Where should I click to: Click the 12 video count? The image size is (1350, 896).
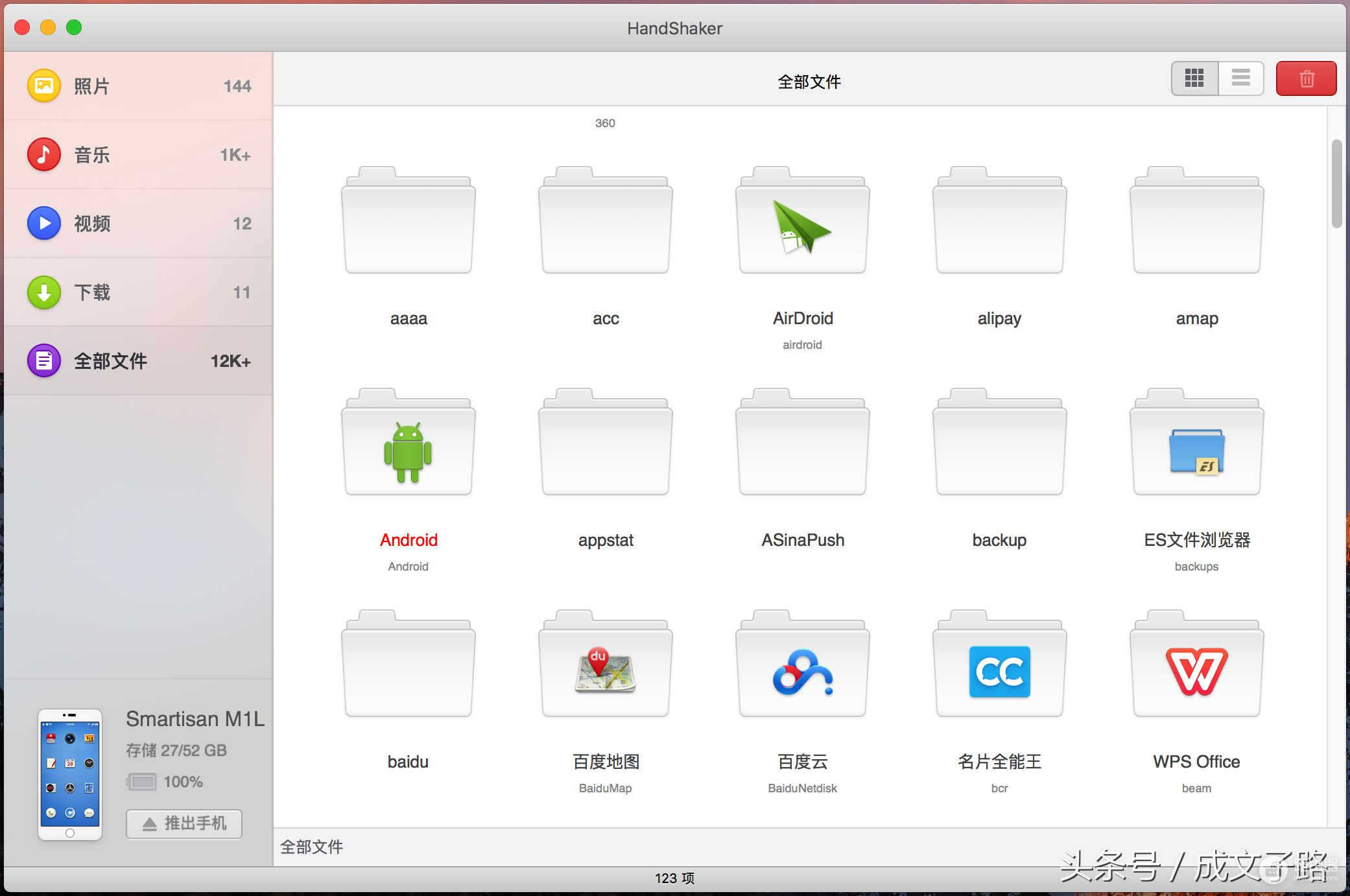[x=242, y=224]
